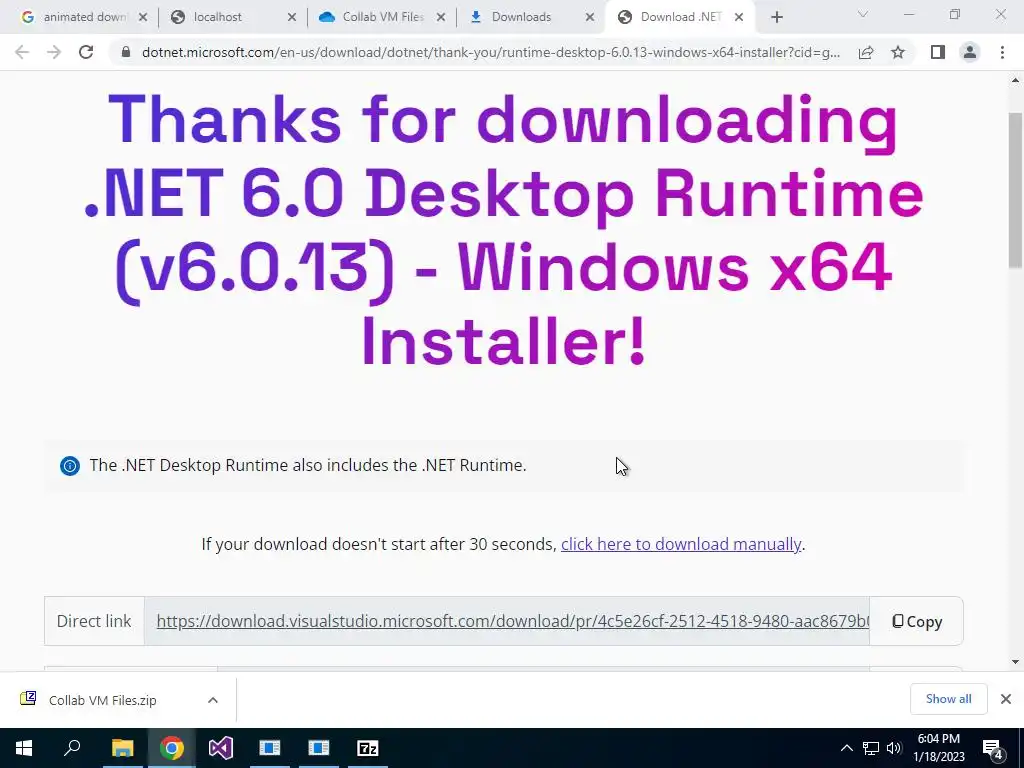Click the 'Thanks for downloading' heading
Image resolution: width=1024 pixels, height=768 pixels.
click(x=503, y=230)
